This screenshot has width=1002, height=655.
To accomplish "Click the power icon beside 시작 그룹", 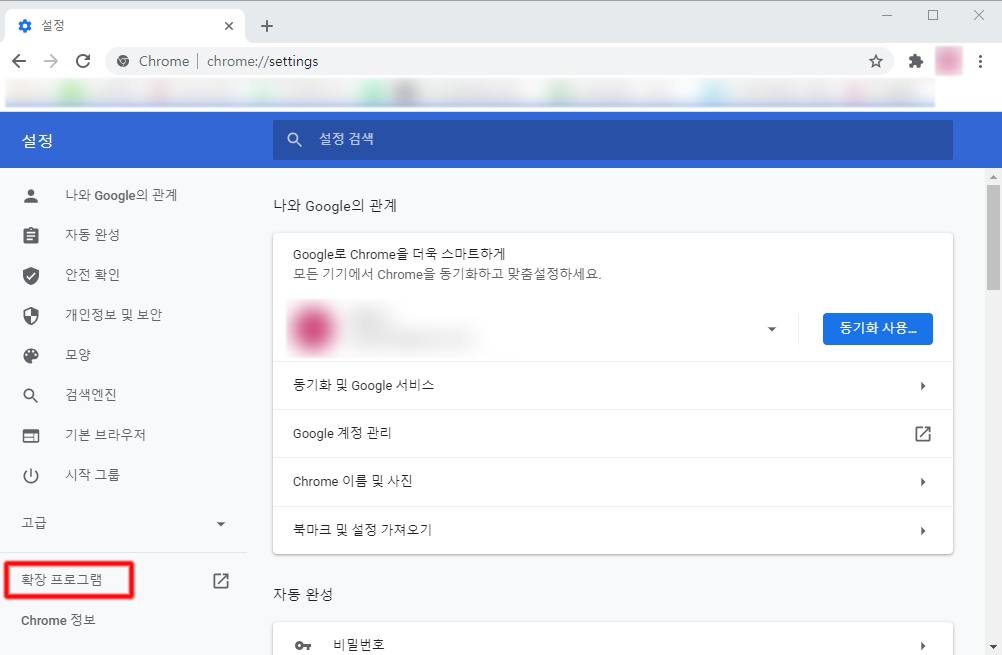I will pyautogui.click(x=31, y=475).
